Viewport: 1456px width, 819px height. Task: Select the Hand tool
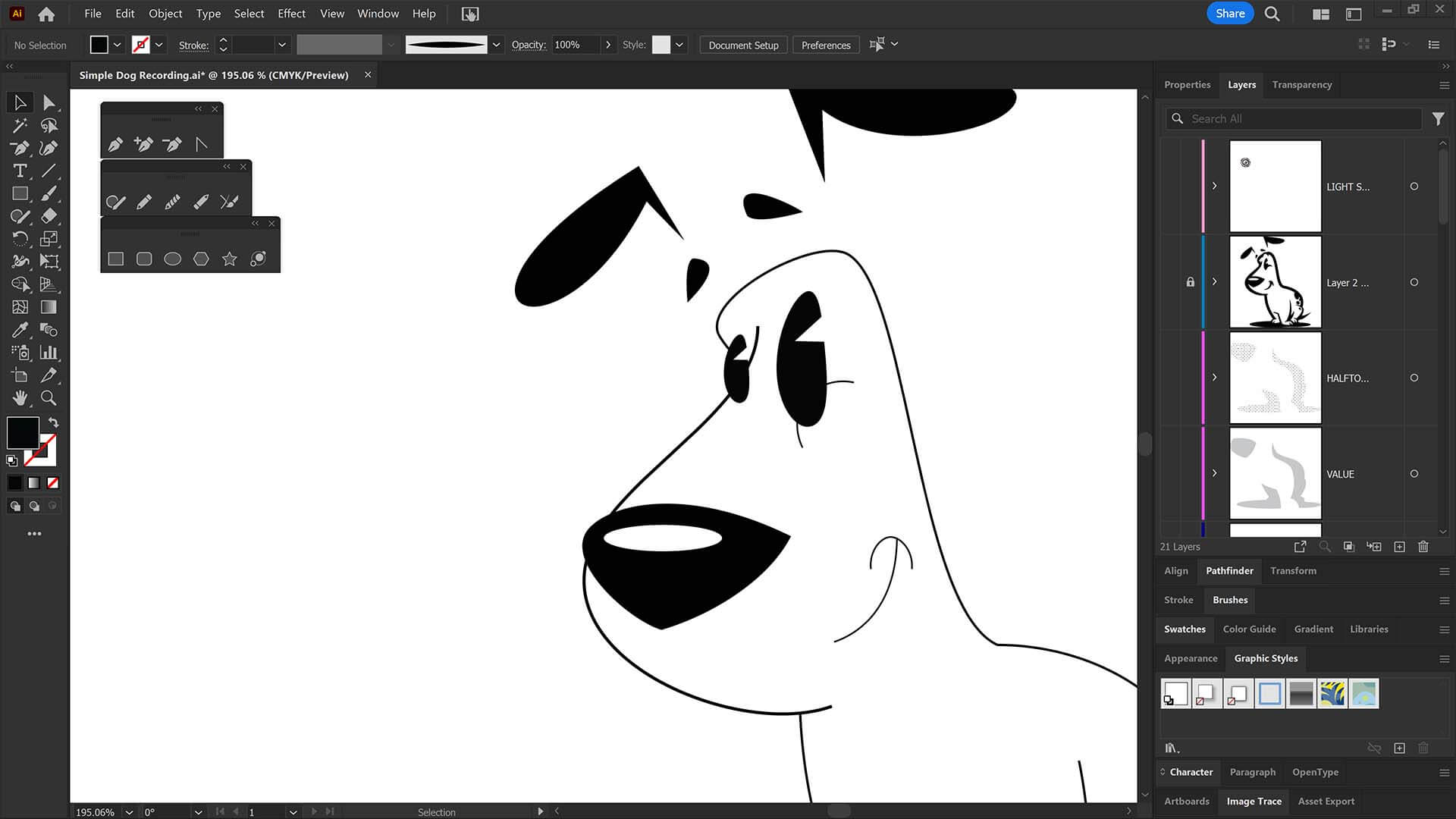click(x=20, y=398)
